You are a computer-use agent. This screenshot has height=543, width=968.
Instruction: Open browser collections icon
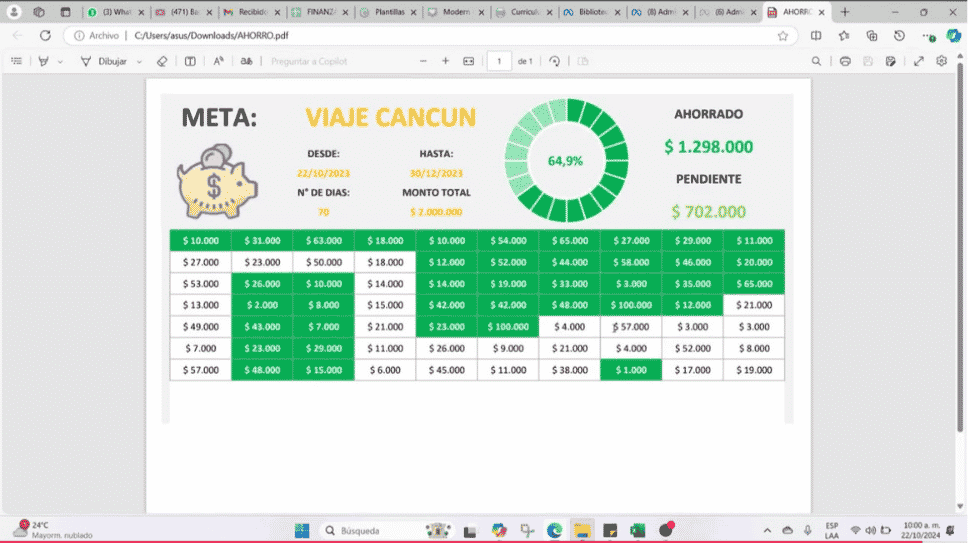pos(872,36)
